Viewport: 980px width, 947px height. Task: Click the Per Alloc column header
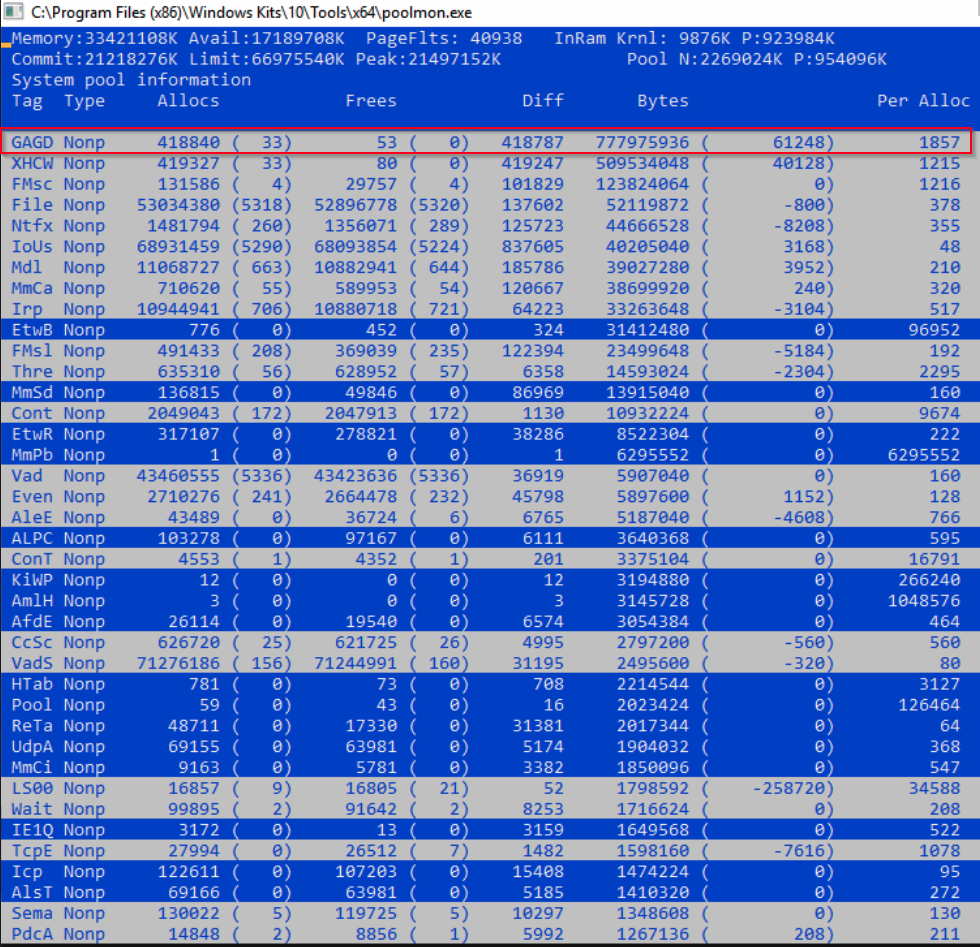tap(923, 100)
